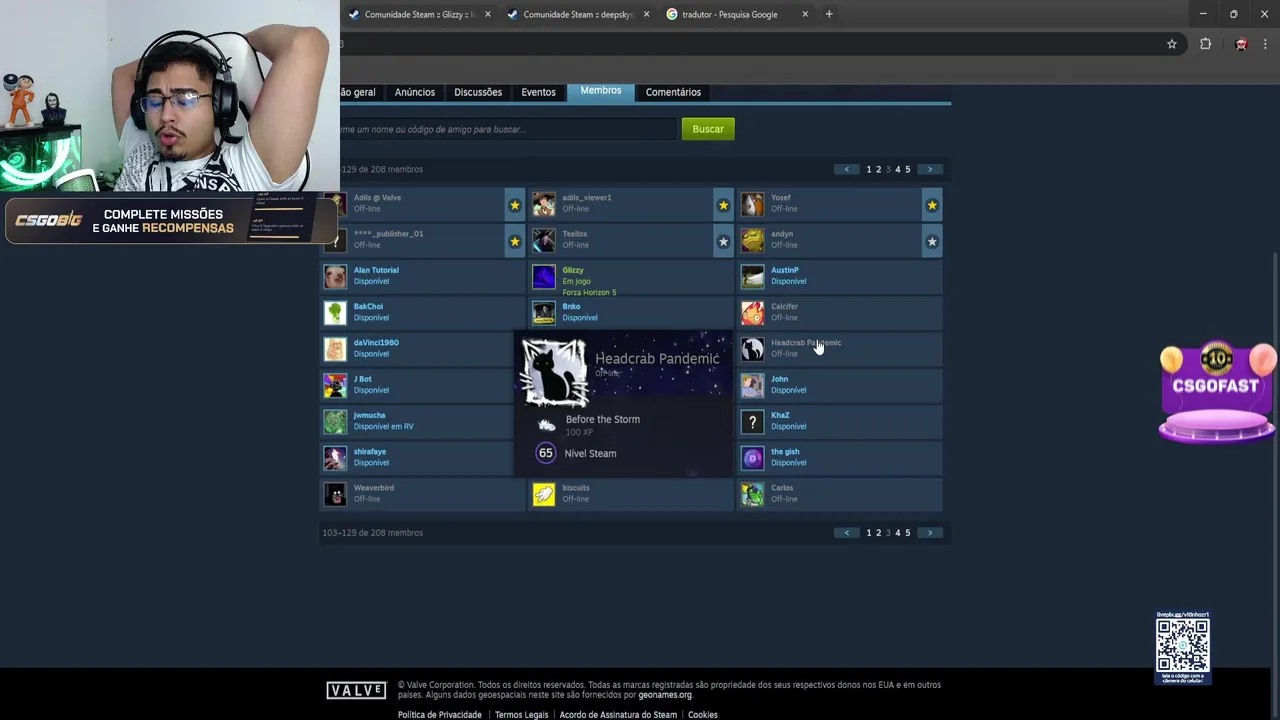Open the Cookies footer link

(x=703, y=715)
